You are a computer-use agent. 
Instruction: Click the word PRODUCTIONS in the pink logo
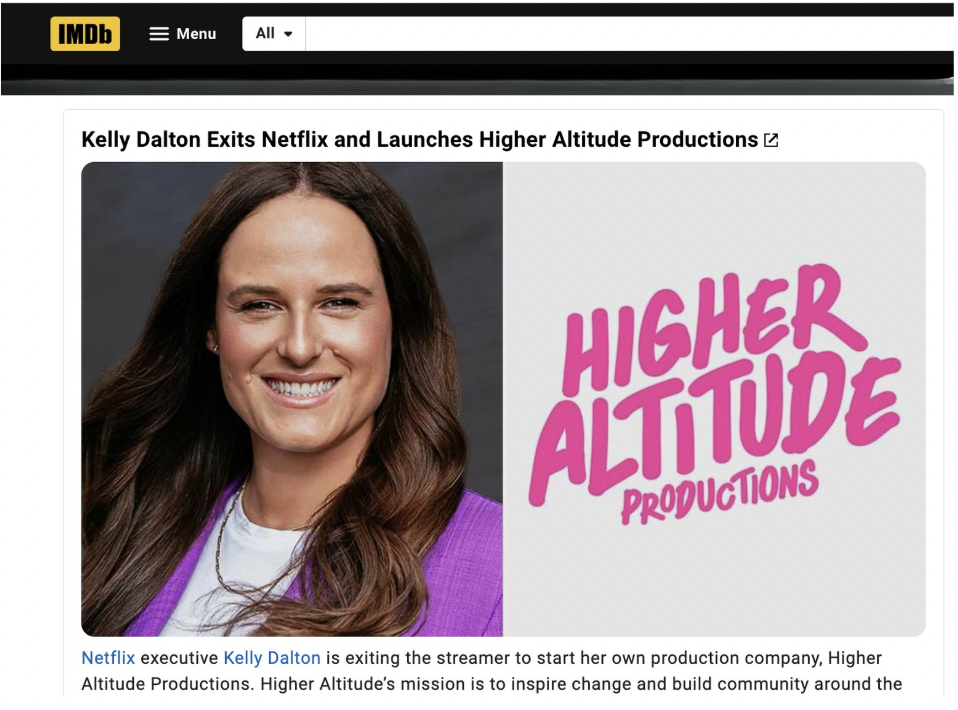tap(720, 494)
